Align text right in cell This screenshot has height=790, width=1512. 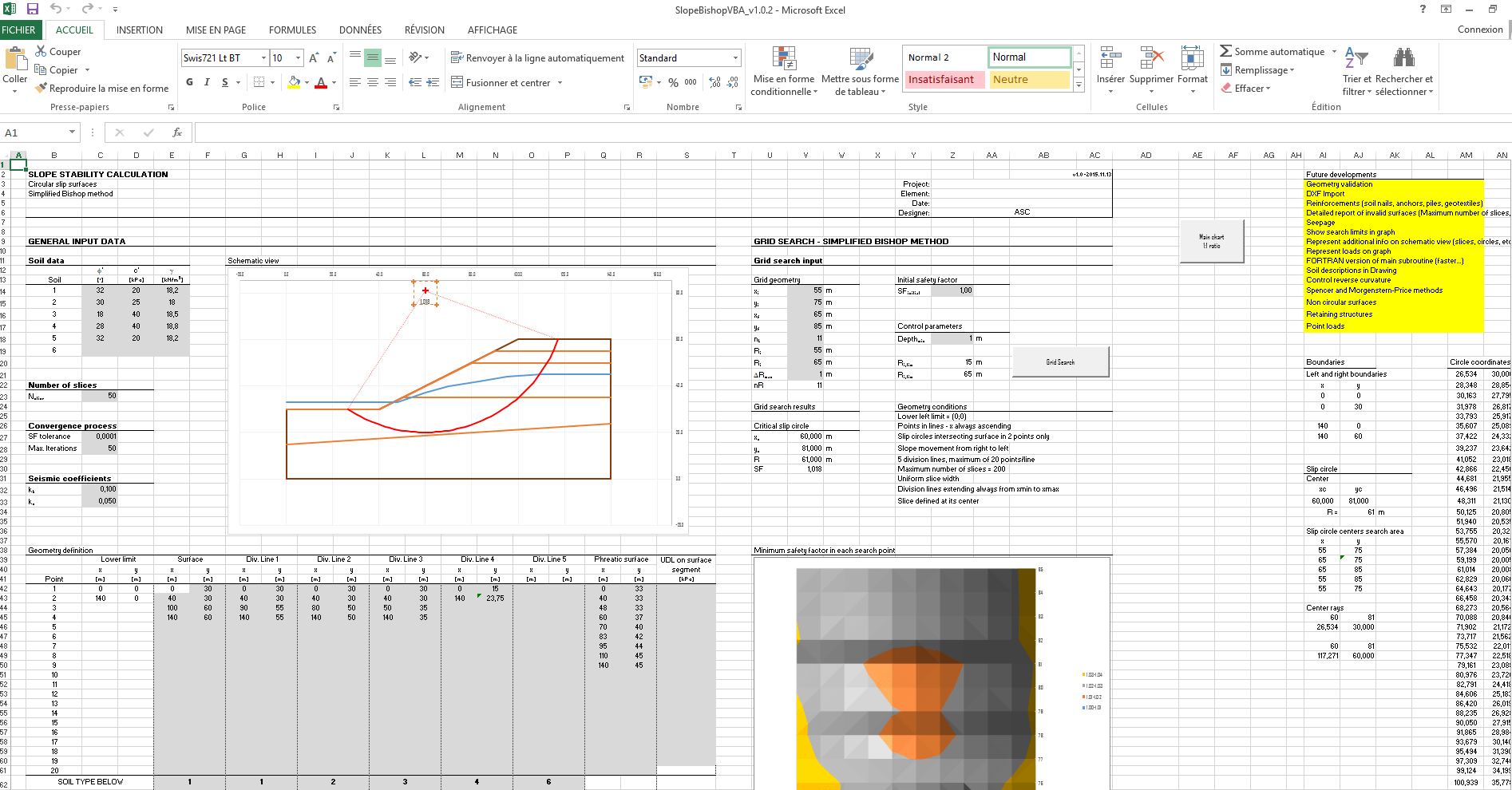[390, 82]
